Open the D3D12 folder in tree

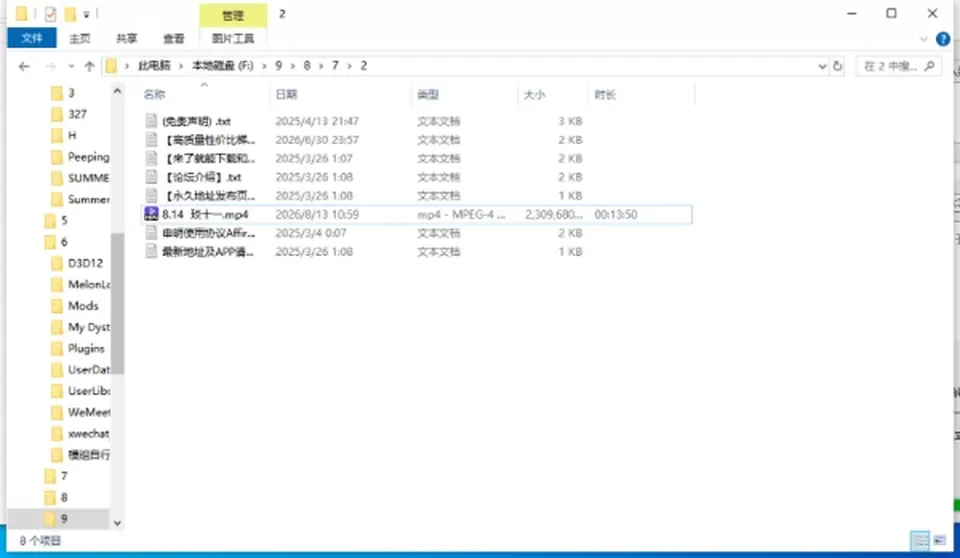pyautogui.click(x=85, y=263)
